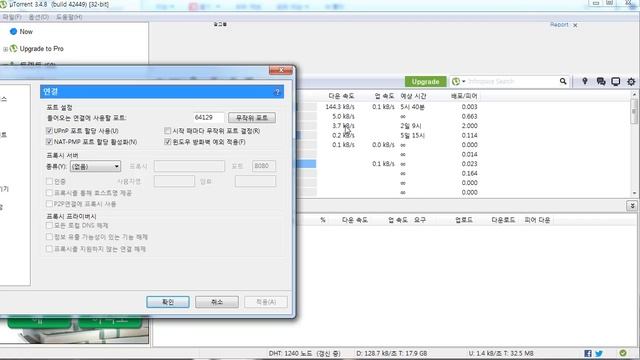This screenshot has height=360, width=640.
Task: Click the torrent list vertical scrollbar thumb
Action: tap(634, 110)
